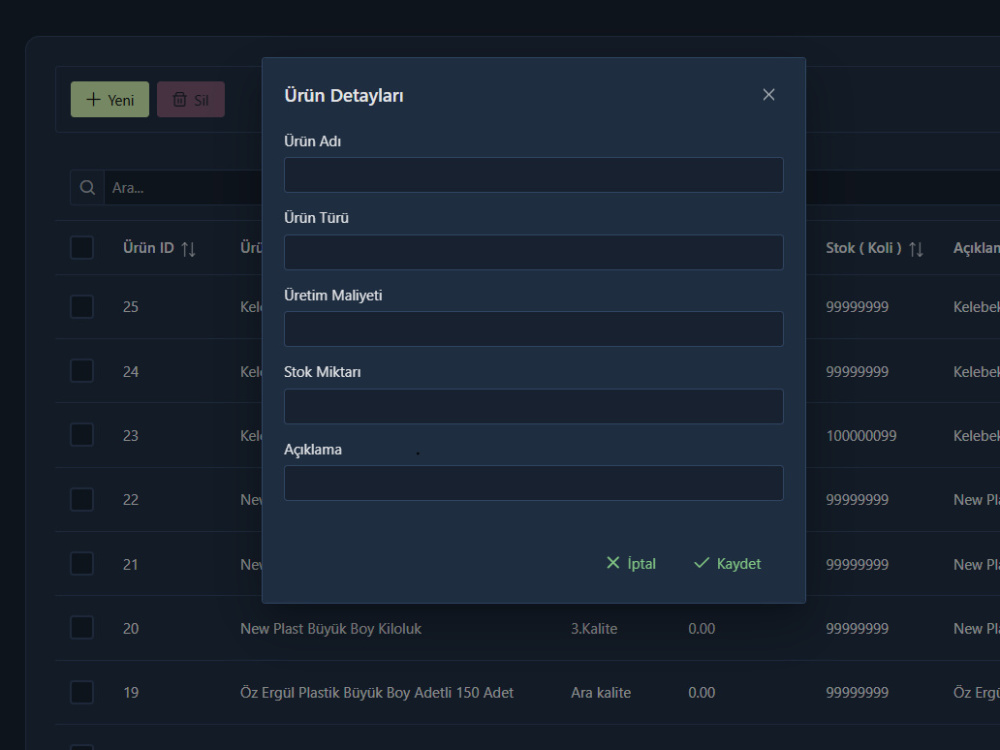This screenshot has width=1000, height=750.
Task: Click into the Ürün Türü field
Action: (x=533, y=252)
